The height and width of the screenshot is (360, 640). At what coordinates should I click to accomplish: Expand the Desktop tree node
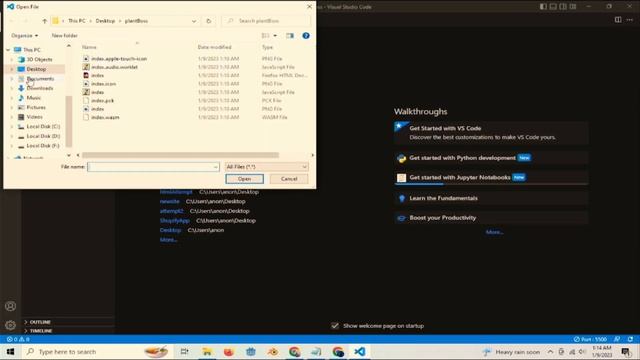[x=12, y=69]
